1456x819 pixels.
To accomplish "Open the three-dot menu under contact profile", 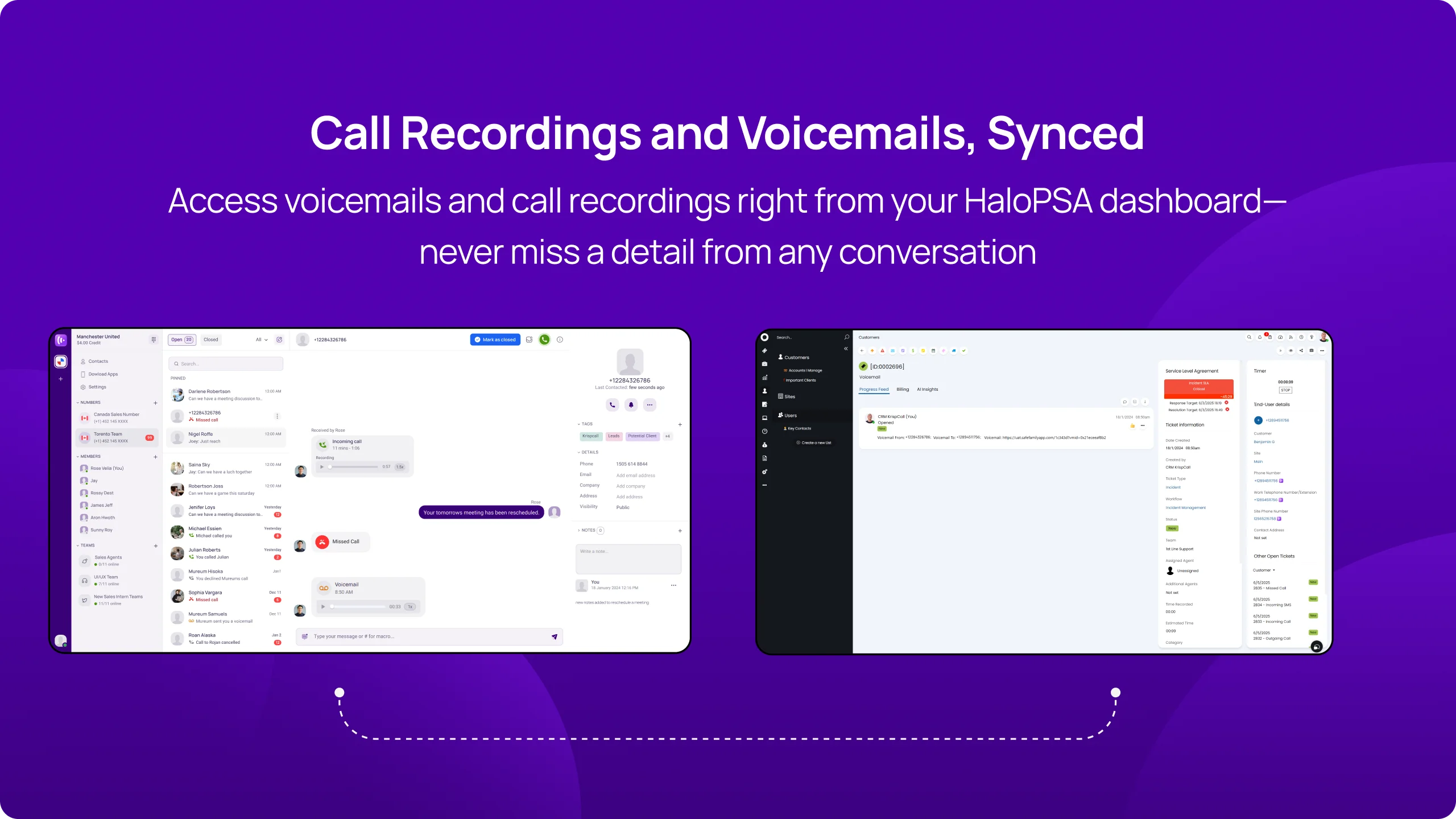I will tap(650, 405).
